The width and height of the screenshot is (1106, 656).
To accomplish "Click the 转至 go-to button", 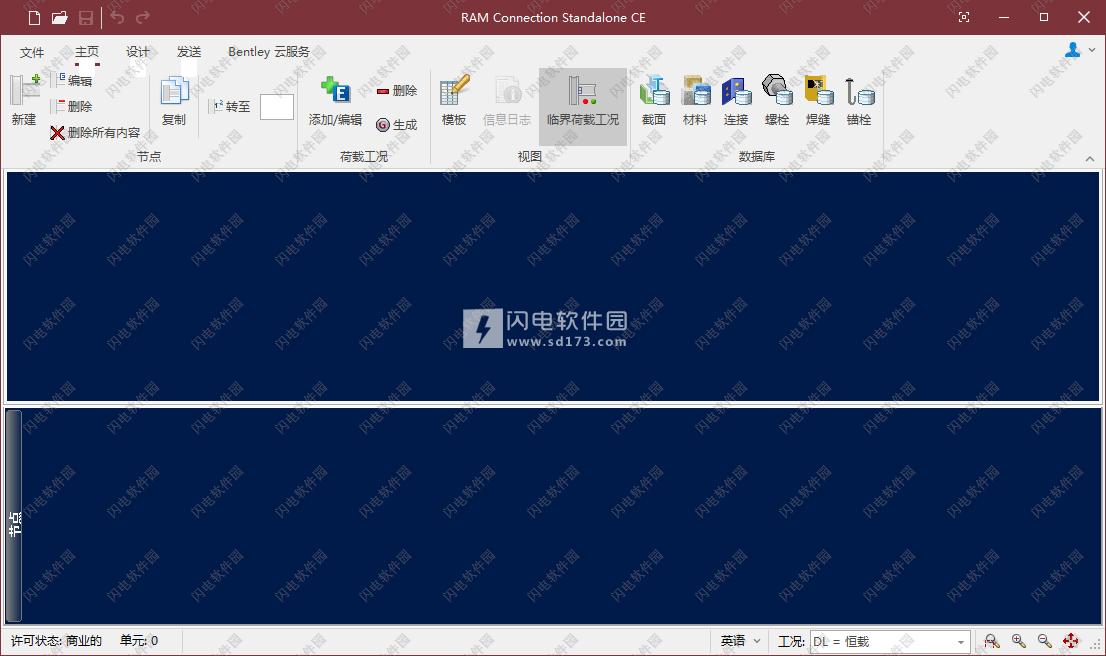I will [232, 107].
